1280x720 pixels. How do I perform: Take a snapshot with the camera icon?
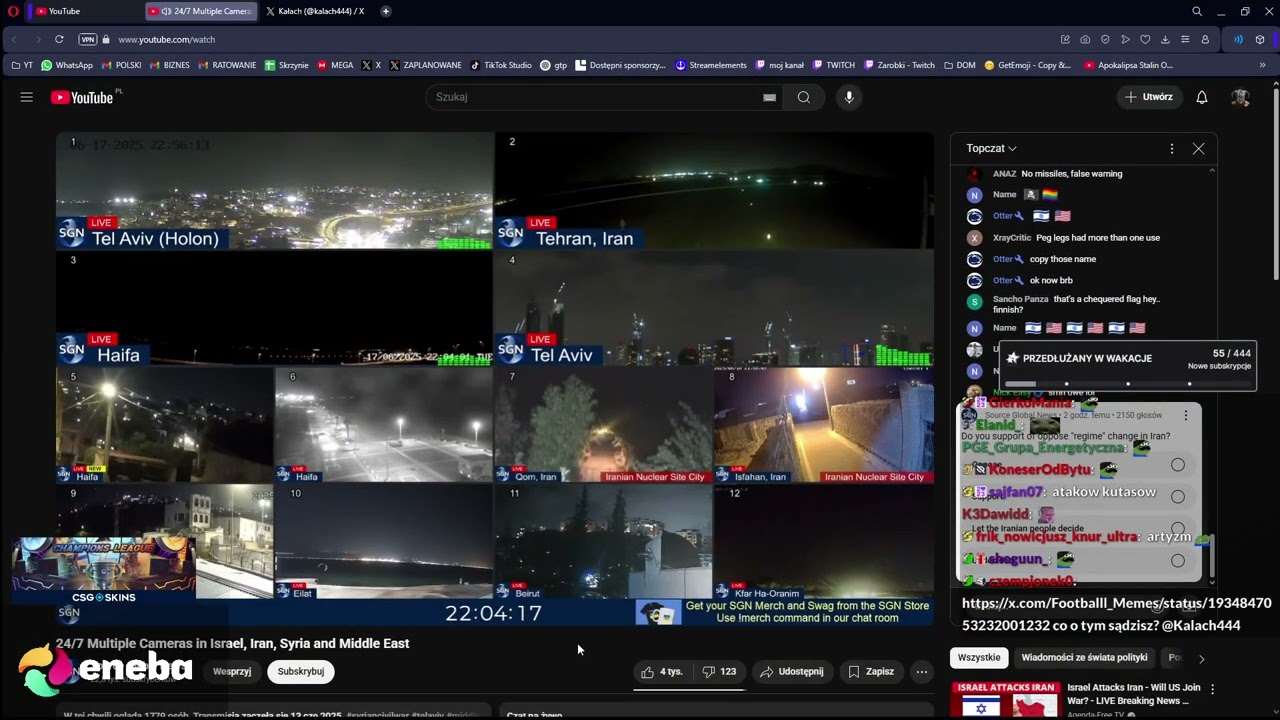click(x=1085, y=39)
